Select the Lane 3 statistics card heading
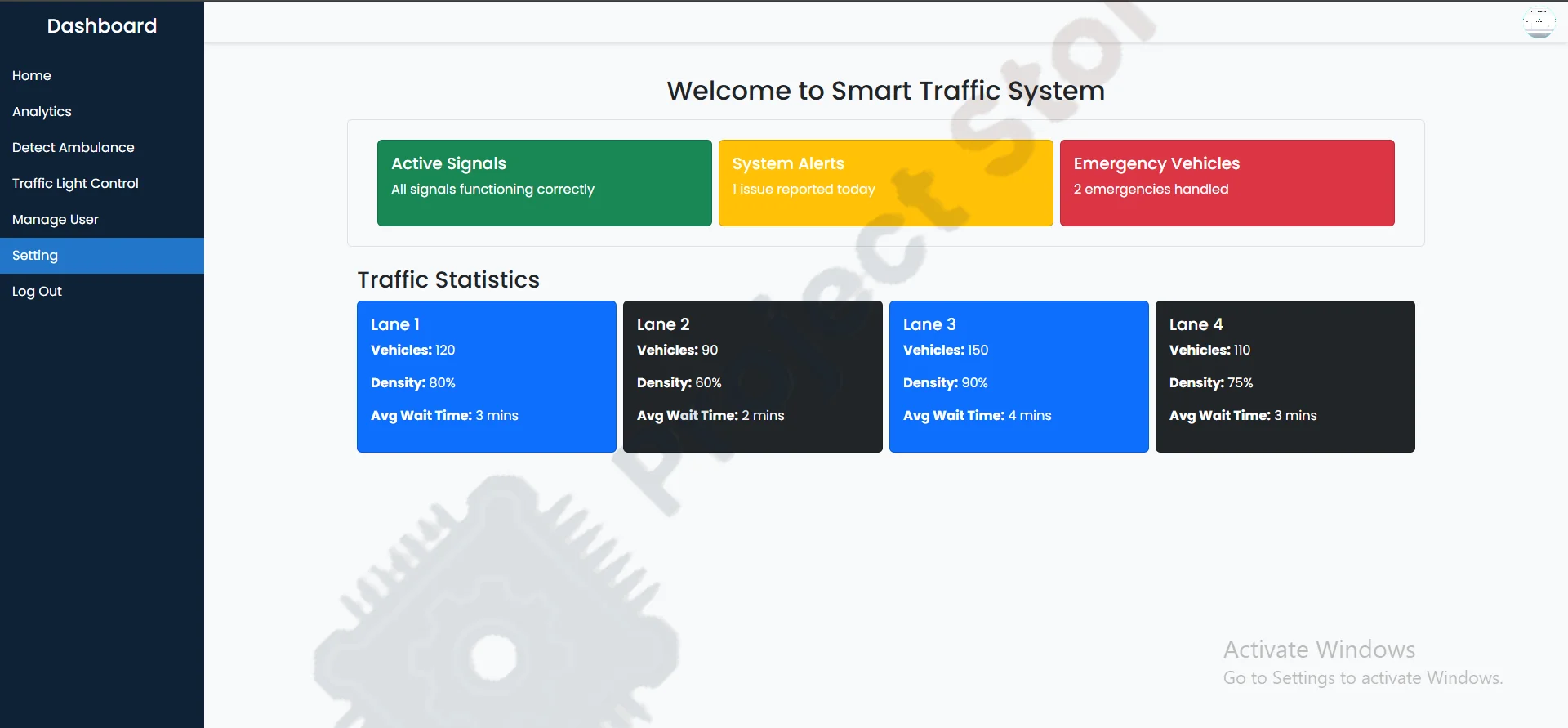Viewport: 1568px width, 728px height. 929,324
